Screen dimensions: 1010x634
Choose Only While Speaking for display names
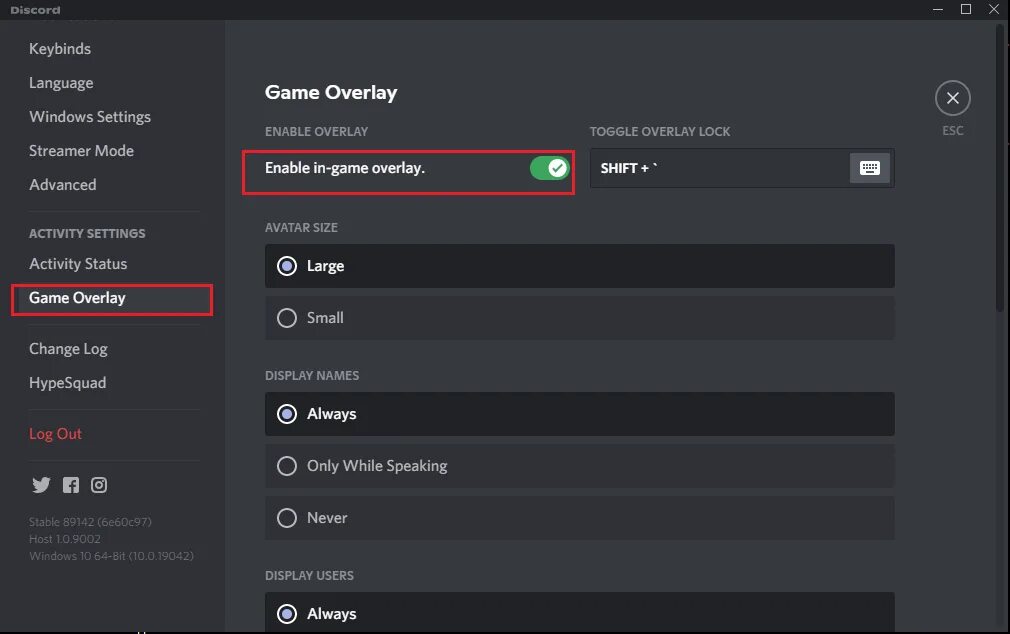tap(579, 466)
